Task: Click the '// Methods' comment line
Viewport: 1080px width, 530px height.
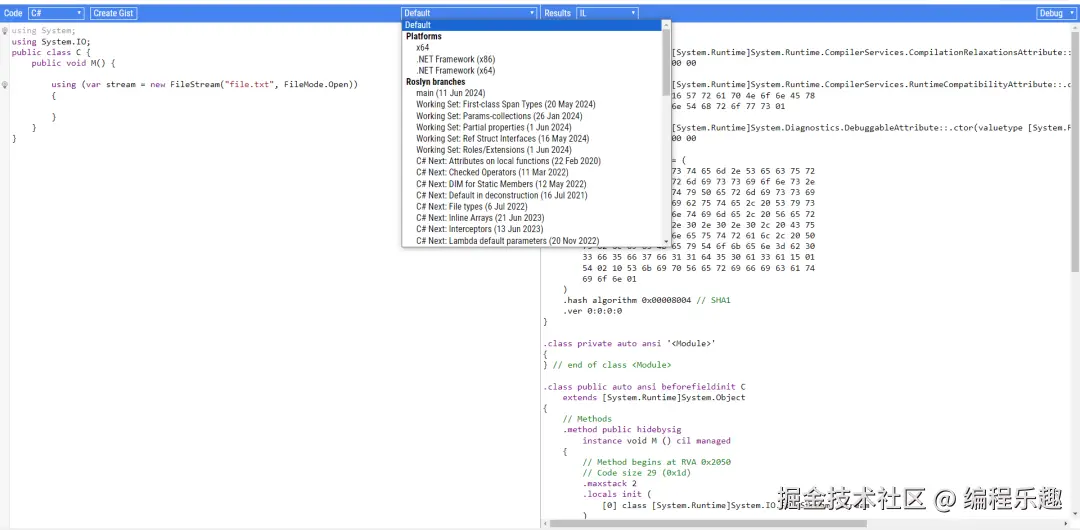Action: pyautogui.click(x=587, y=419)
